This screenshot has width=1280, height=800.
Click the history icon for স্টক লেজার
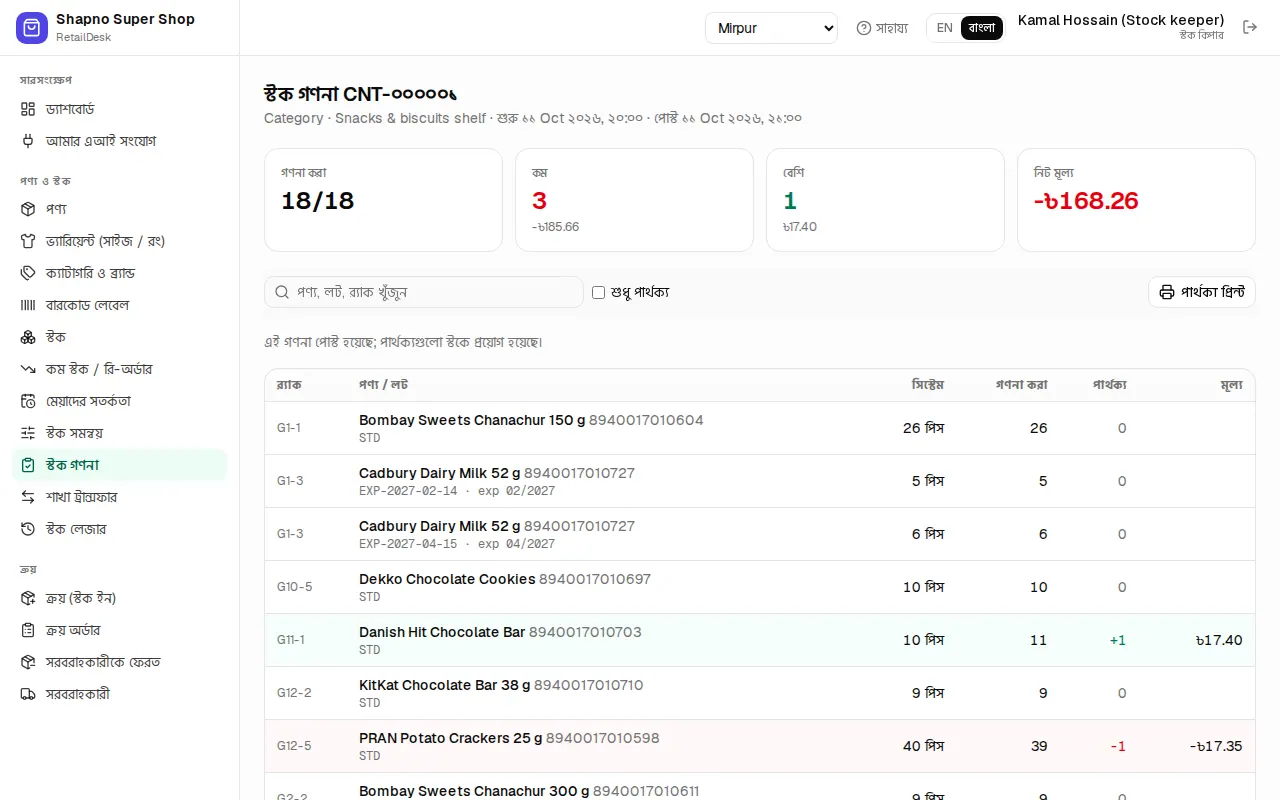pyautogui.click(x=28, y=529)
